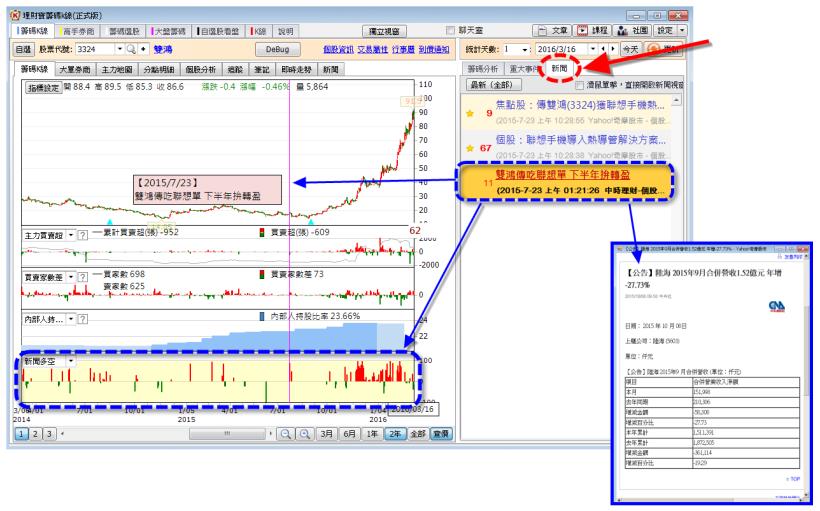Click left arrow of chart scrollbar
This screenshot has width=820, height=511.
pyautogui.click(x=63, y=434)
